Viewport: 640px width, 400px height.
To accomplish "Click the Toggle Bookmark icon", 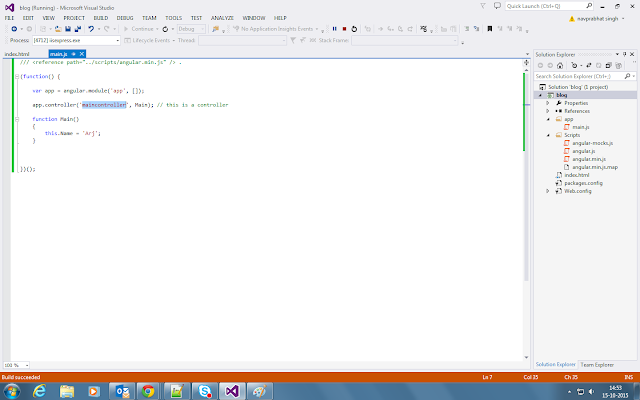I will [490, 29].
